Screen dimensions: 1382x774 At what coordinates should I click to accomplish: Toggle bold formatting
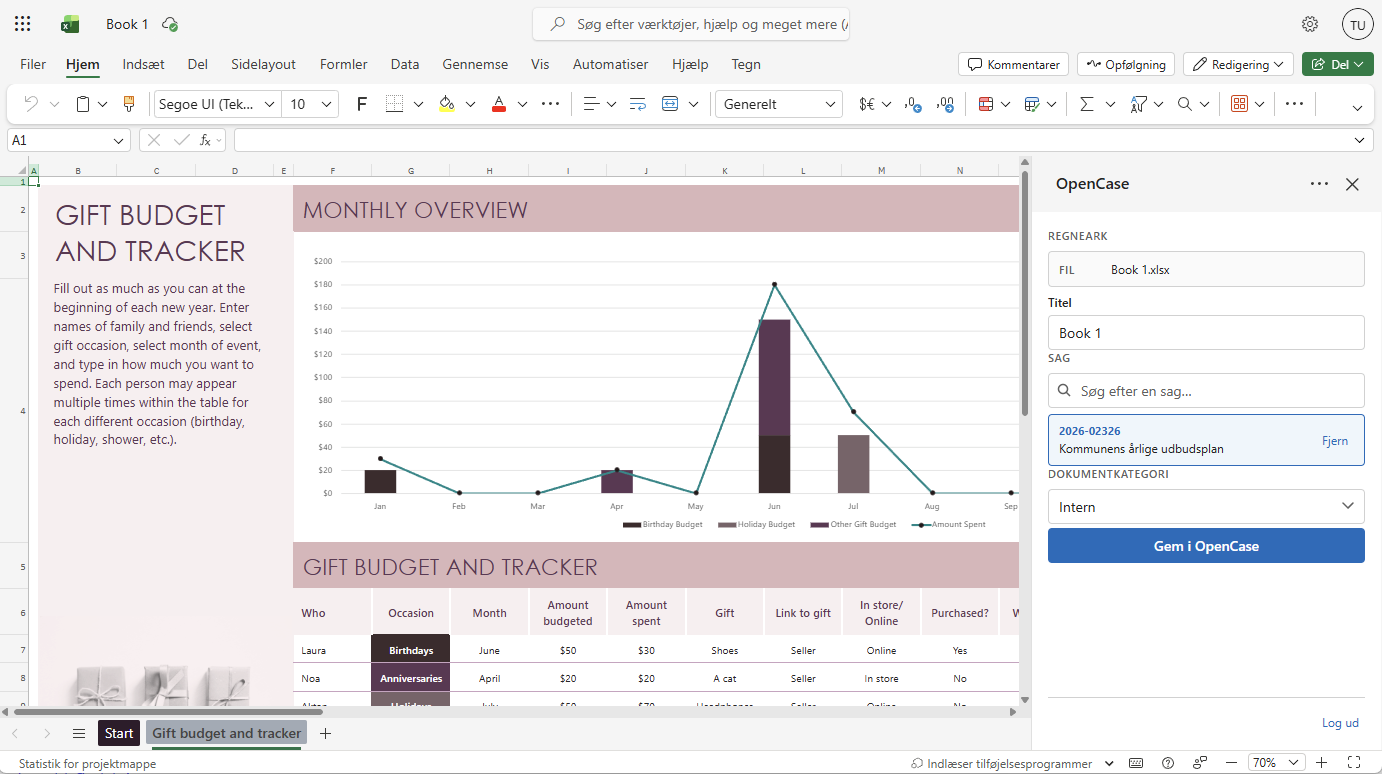coord(362,104)
